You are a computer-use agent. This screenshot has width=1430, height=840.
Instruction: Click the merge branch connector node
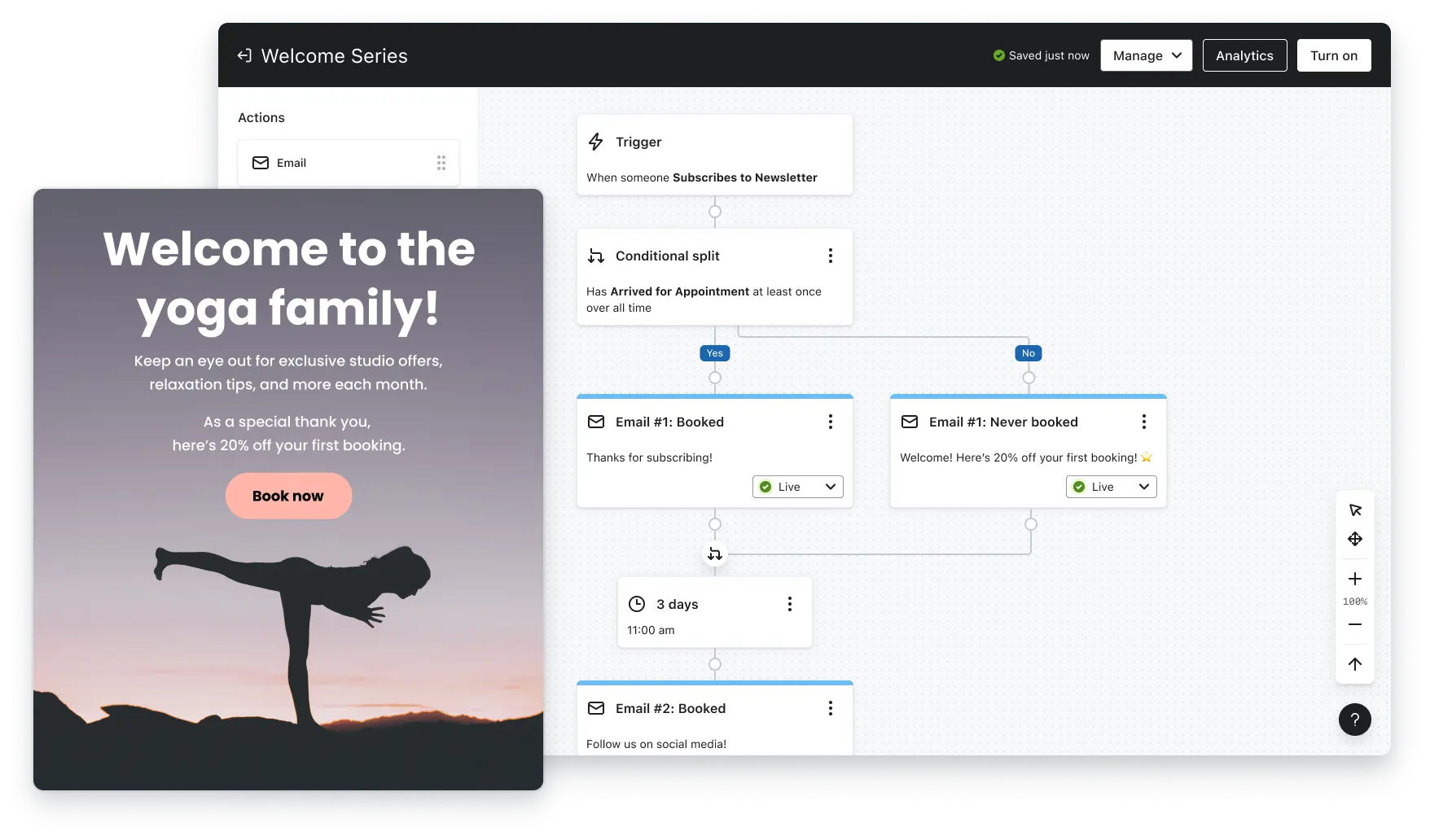pyautogui.click(x=714, y=554)
